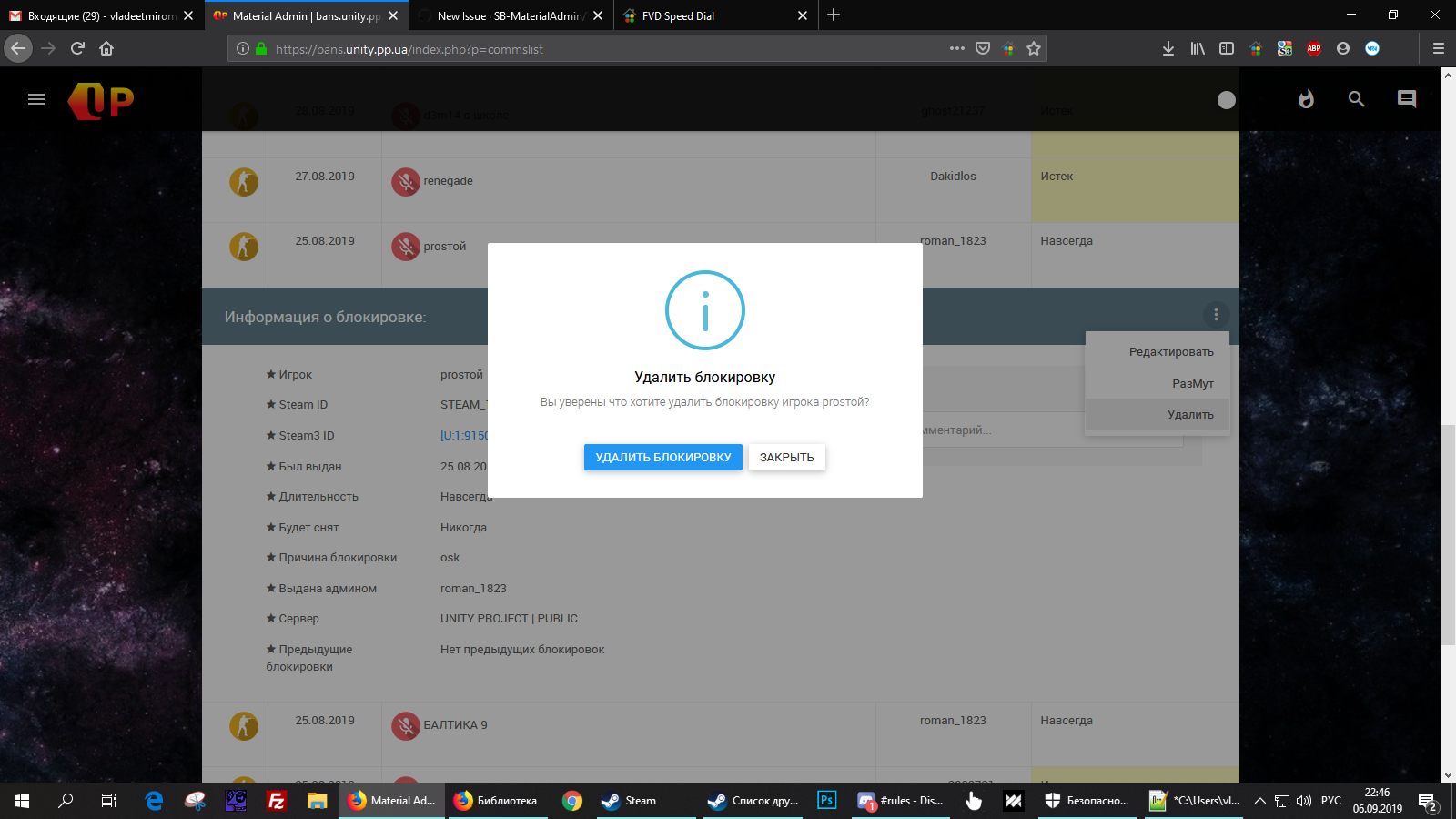This screenshot has height=819, width=1456.
Task: Click the muted mic icon beside renegade
Action: tap(406, 182)
